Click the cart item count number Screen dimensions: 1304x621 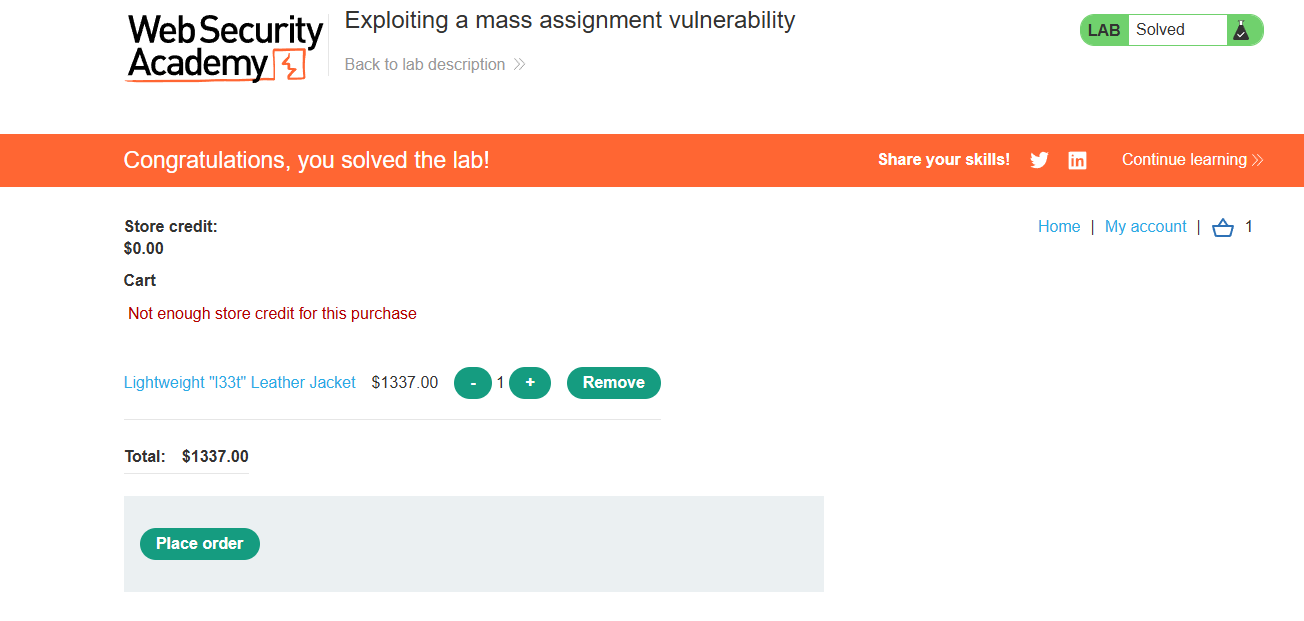coord(1248,227)
